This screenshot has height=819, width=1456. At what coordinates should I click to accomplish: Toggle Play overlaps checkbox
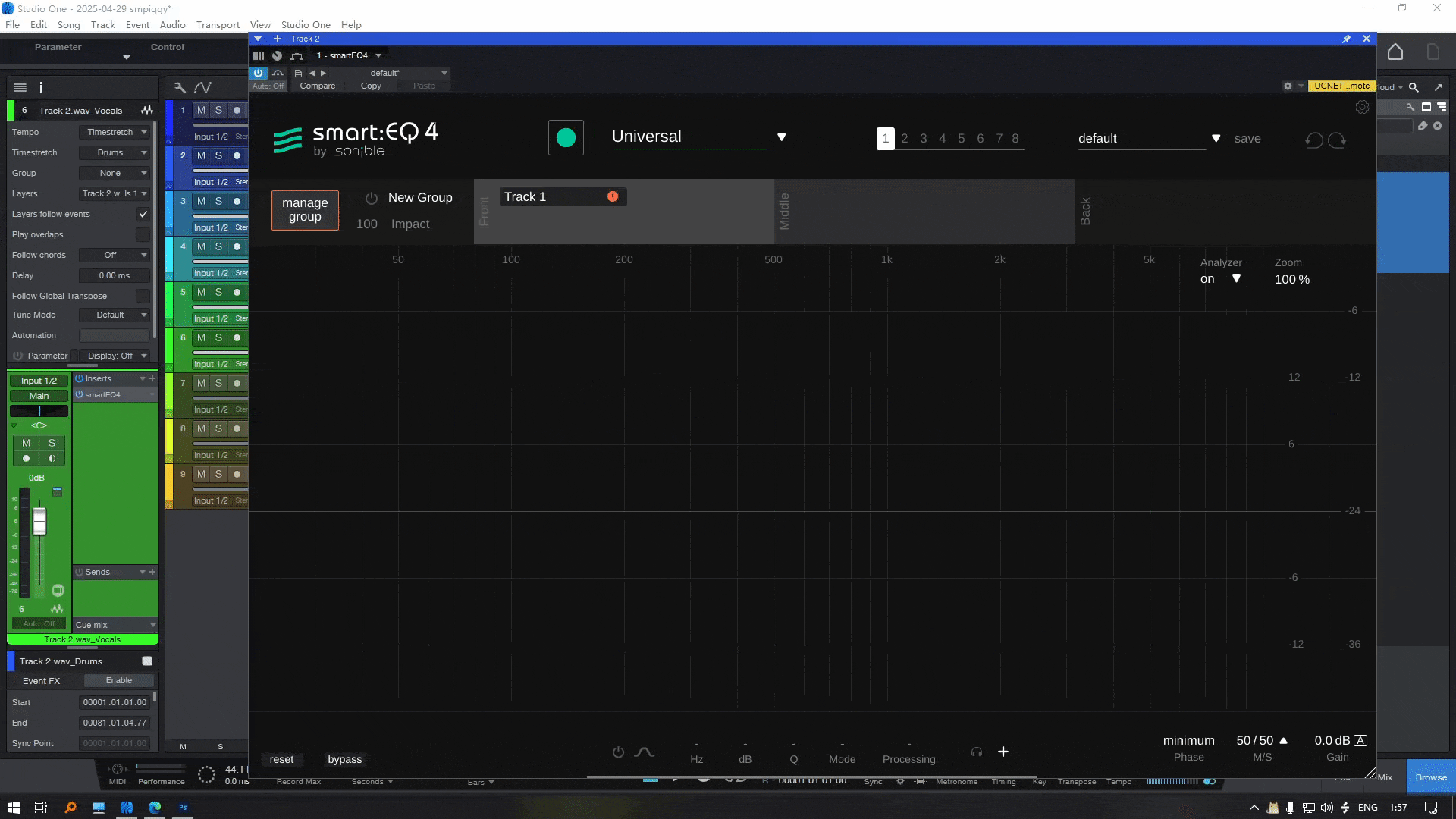click(x=143, y=234)
